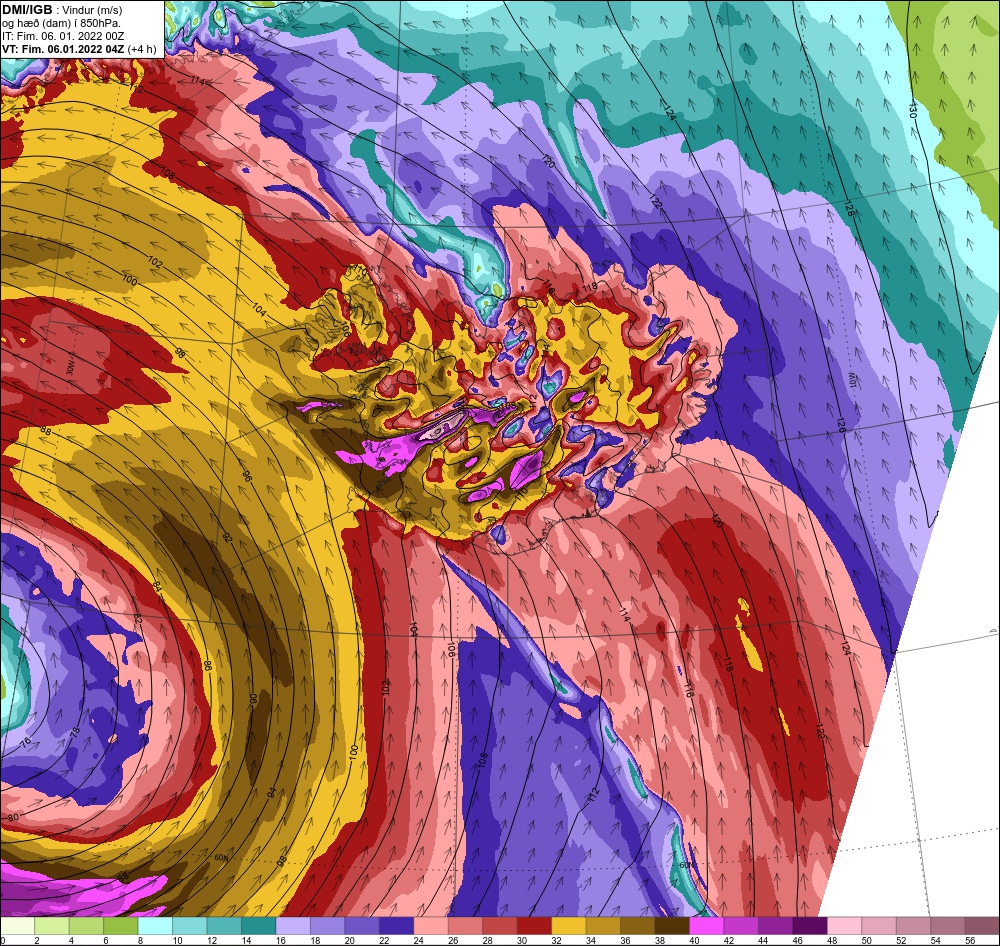The height and width of the screenshot is (946, 1000).
Task: Select the '10W' longitude label
Action: 853,382
